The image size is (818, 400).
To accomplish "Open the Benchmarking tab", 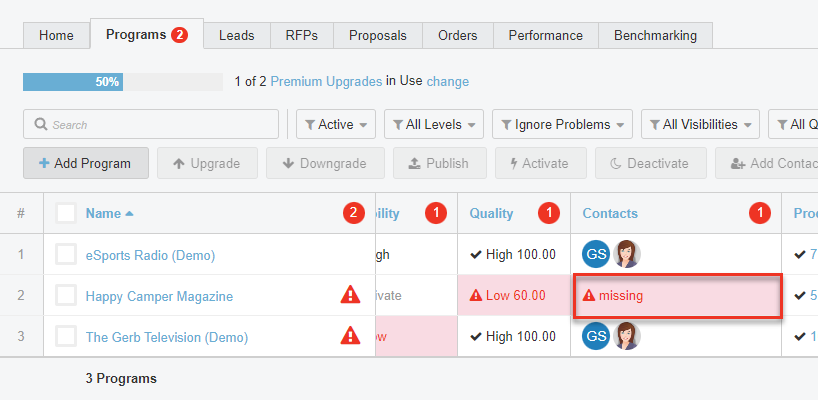I will 655,35.
